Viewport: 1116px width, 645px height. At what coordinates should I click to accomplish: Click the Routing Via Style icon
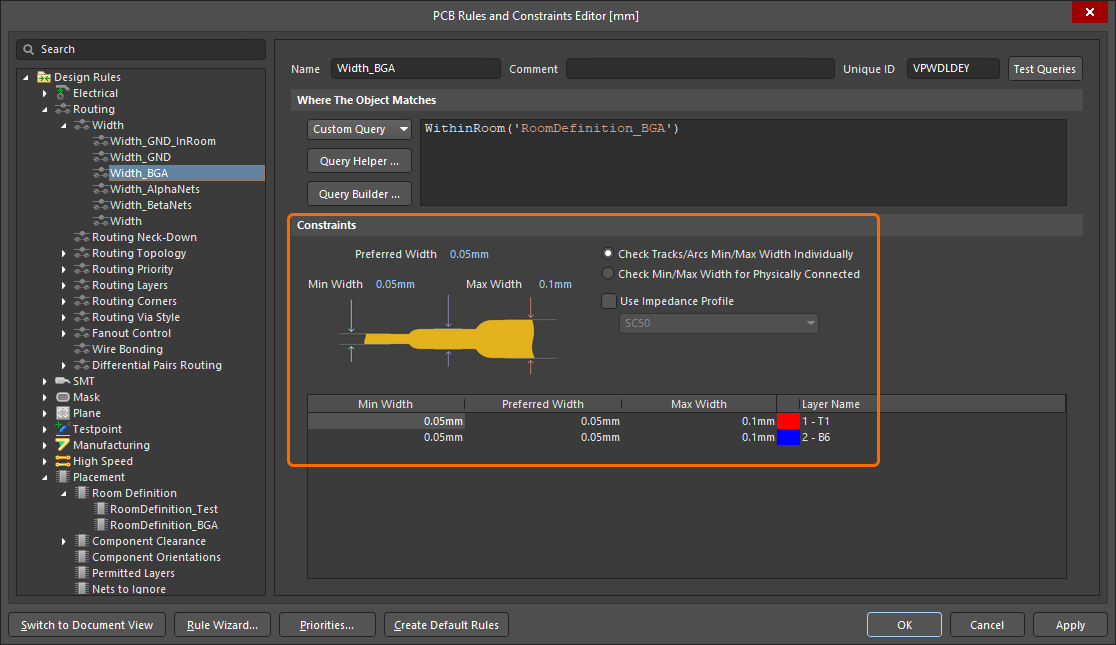tap(82, 318)
